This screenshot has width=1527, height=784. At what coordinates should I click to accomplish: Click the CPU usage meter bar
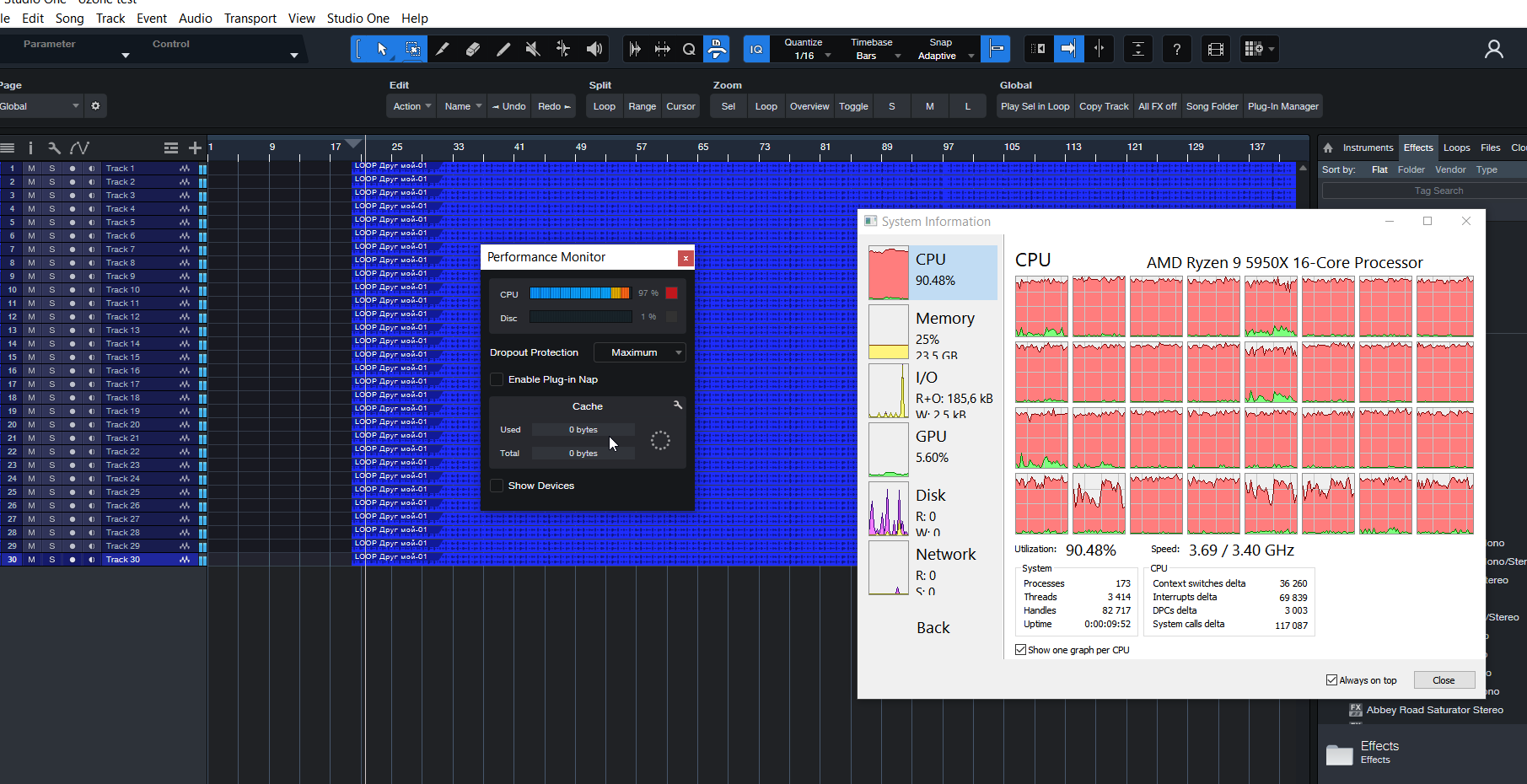pyautogui.click(x=580, y=293)
